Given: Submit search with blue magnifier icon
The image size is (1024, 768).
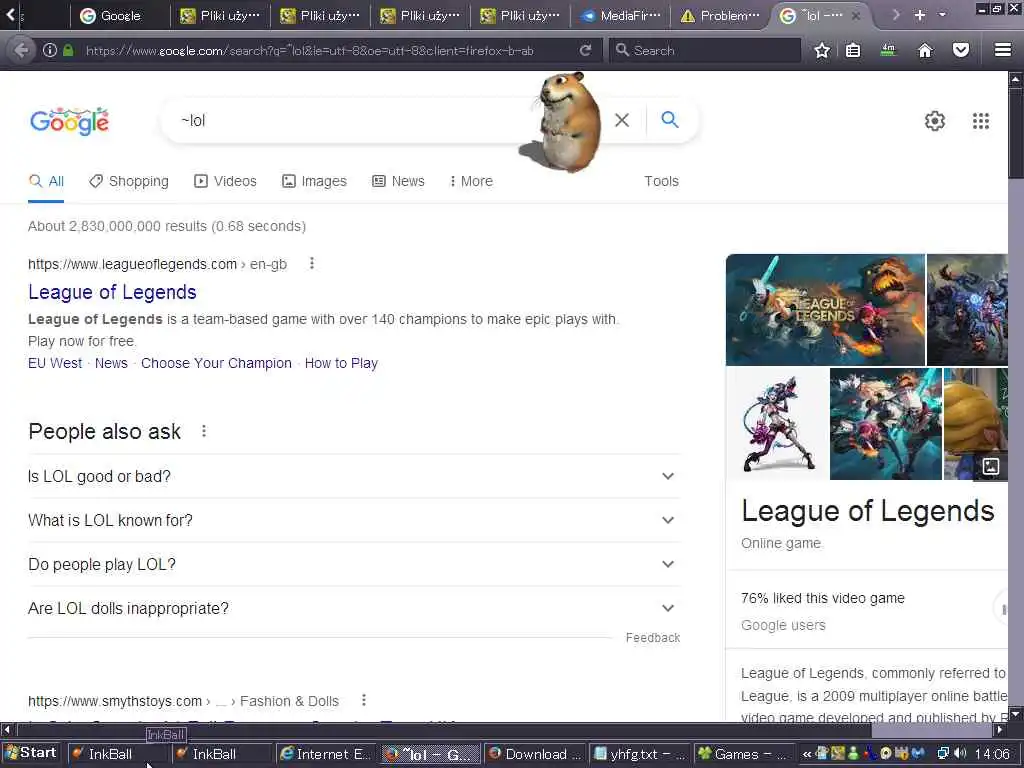Looking at the screenshot, I should point(669,120).
